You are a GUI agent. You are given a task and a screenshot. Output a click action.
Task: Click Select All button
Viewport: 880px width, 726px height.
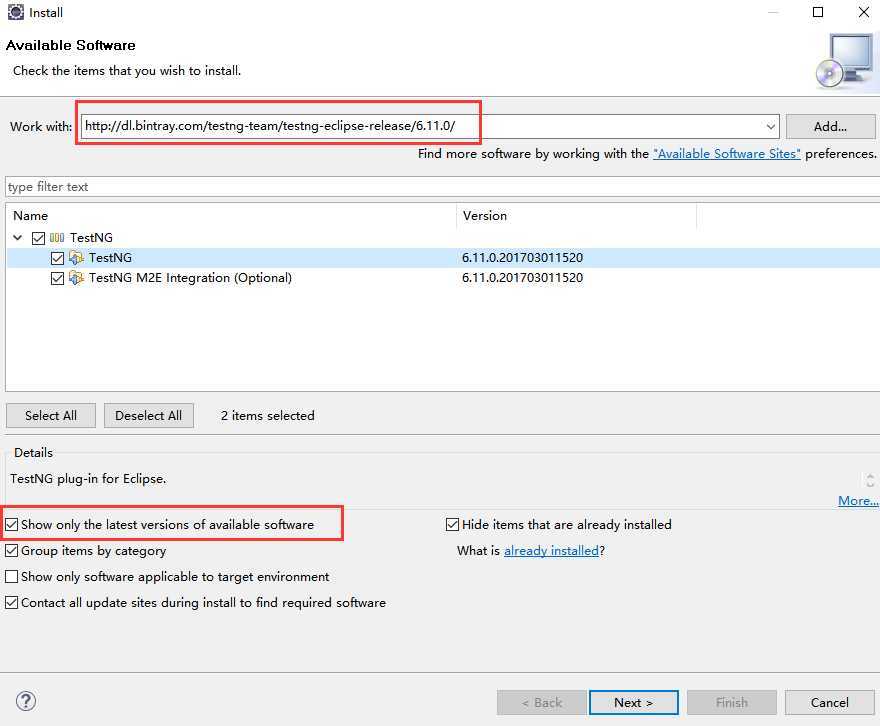point(51,416)
